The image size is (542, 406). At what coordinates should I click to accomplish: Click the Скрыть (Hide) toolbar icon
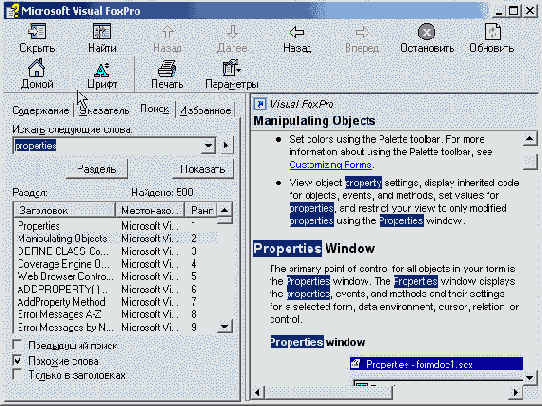37,32
